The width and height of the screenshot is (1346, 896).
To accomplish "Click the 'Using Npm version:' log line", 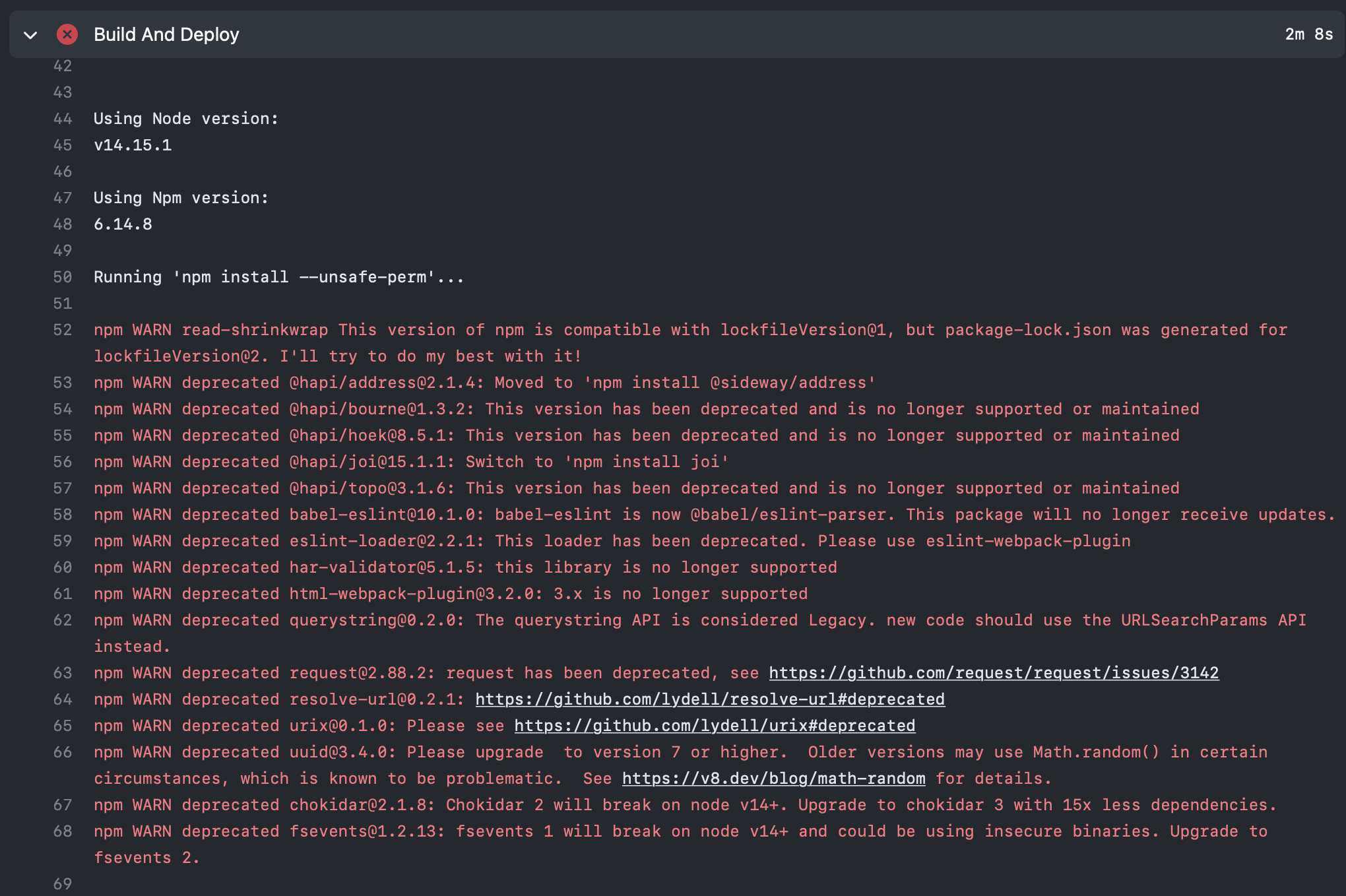I will tap(181, 198).
